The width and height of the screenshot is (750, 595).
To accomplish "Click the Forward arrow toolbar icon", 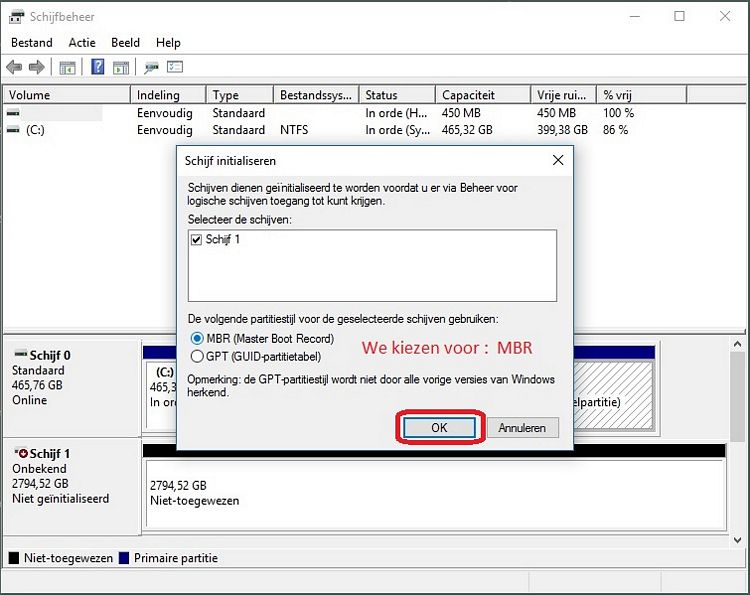I will (37, 67).
